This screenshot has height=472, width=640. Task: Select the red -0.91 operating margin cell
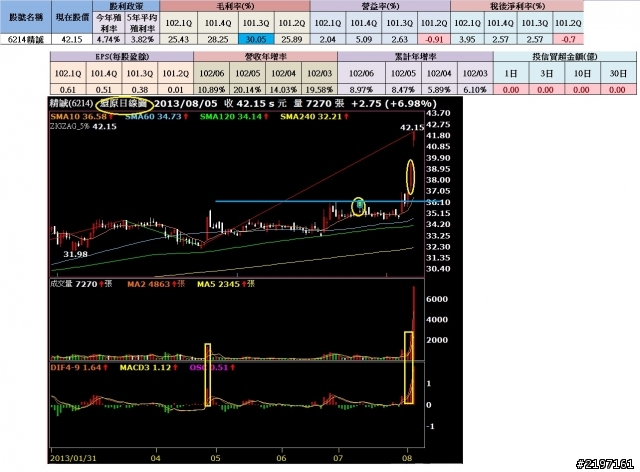(434, 40)
